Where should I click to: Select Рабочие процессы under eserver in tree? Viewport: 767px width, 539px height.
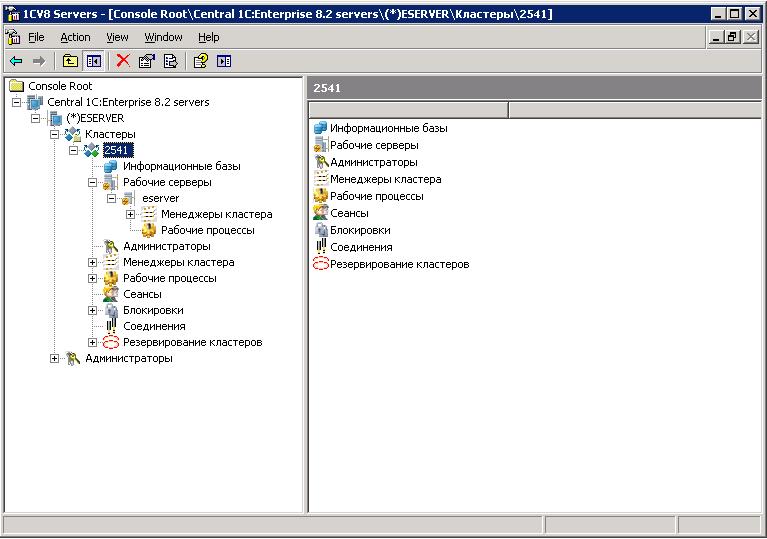point(207,230)
